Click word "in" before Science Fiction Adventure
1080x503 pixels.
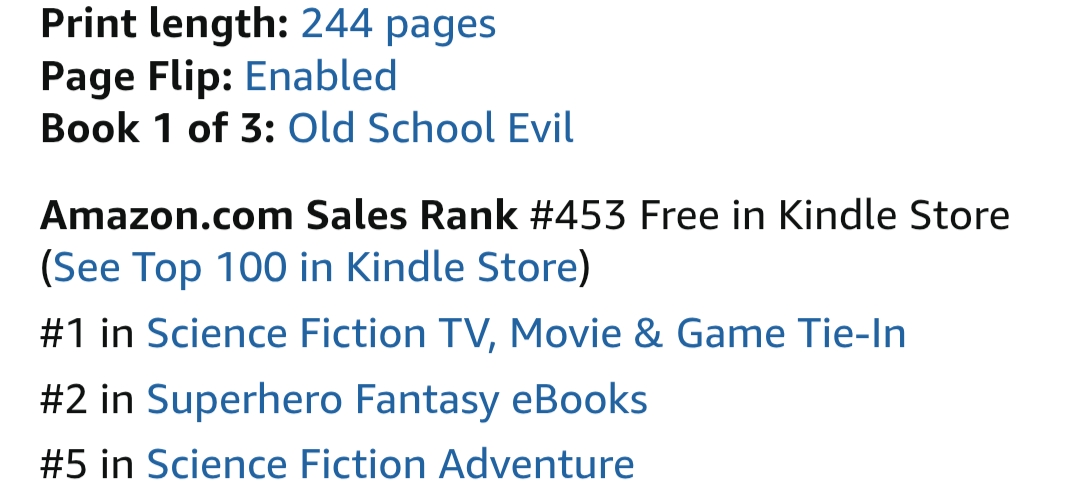click(x=117, y=464)
